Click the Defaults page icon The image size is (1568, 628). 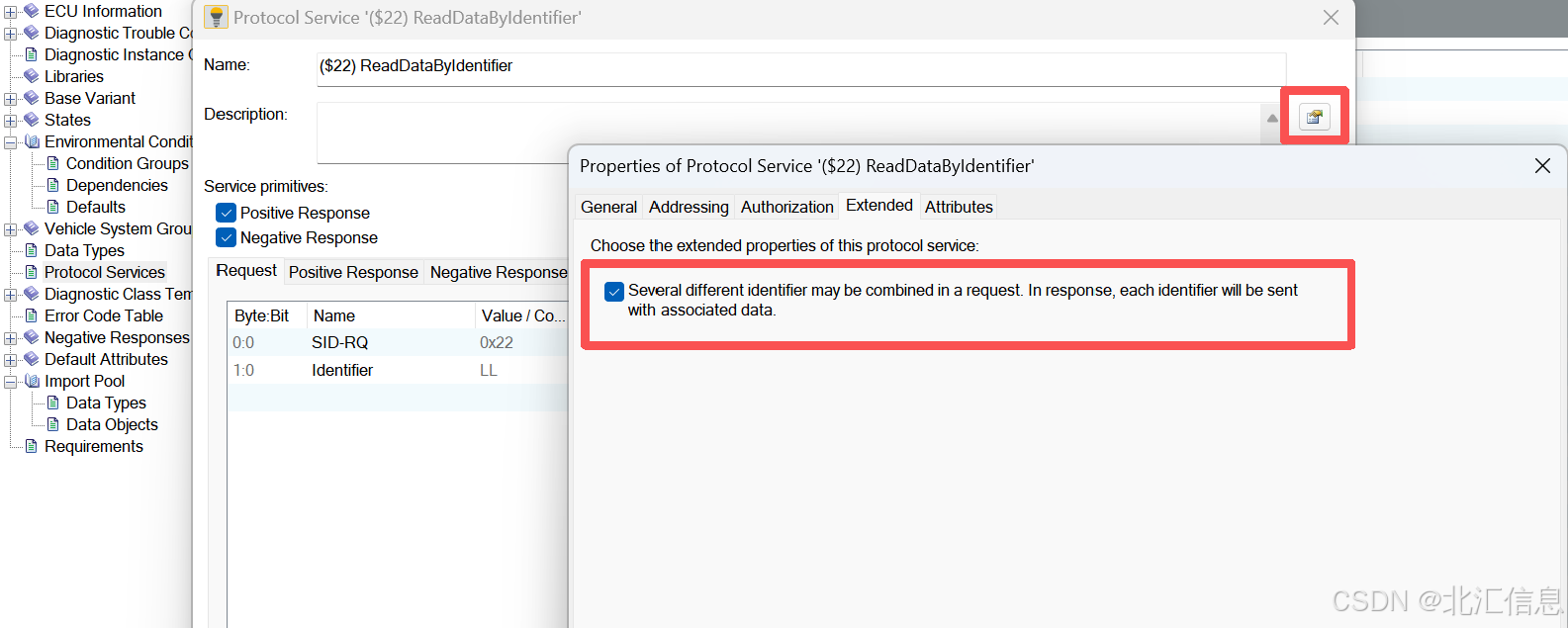click(x=53, y=207)
